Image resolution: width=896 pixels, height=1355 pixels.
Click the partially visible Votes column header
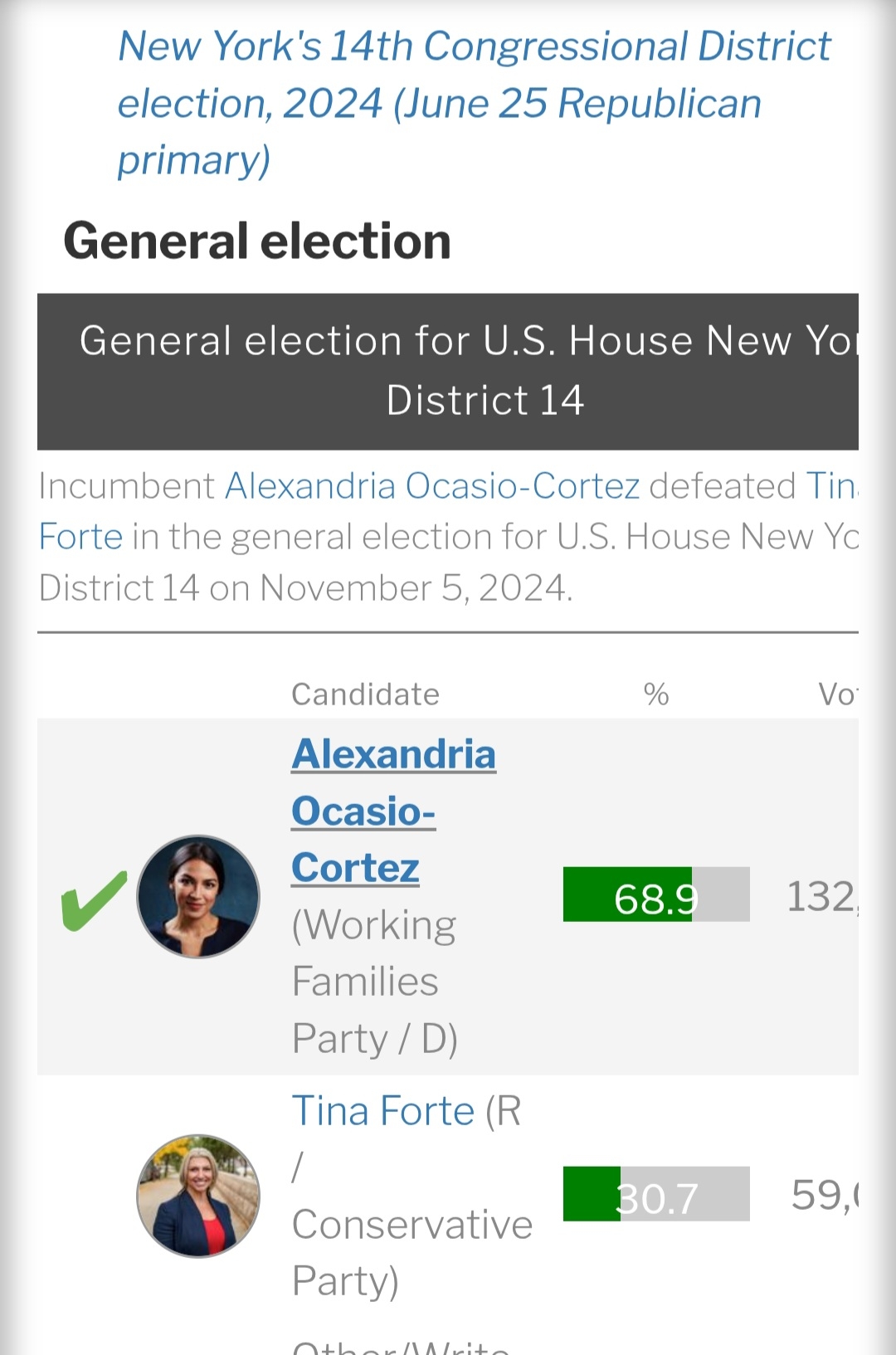coord(836,695)
